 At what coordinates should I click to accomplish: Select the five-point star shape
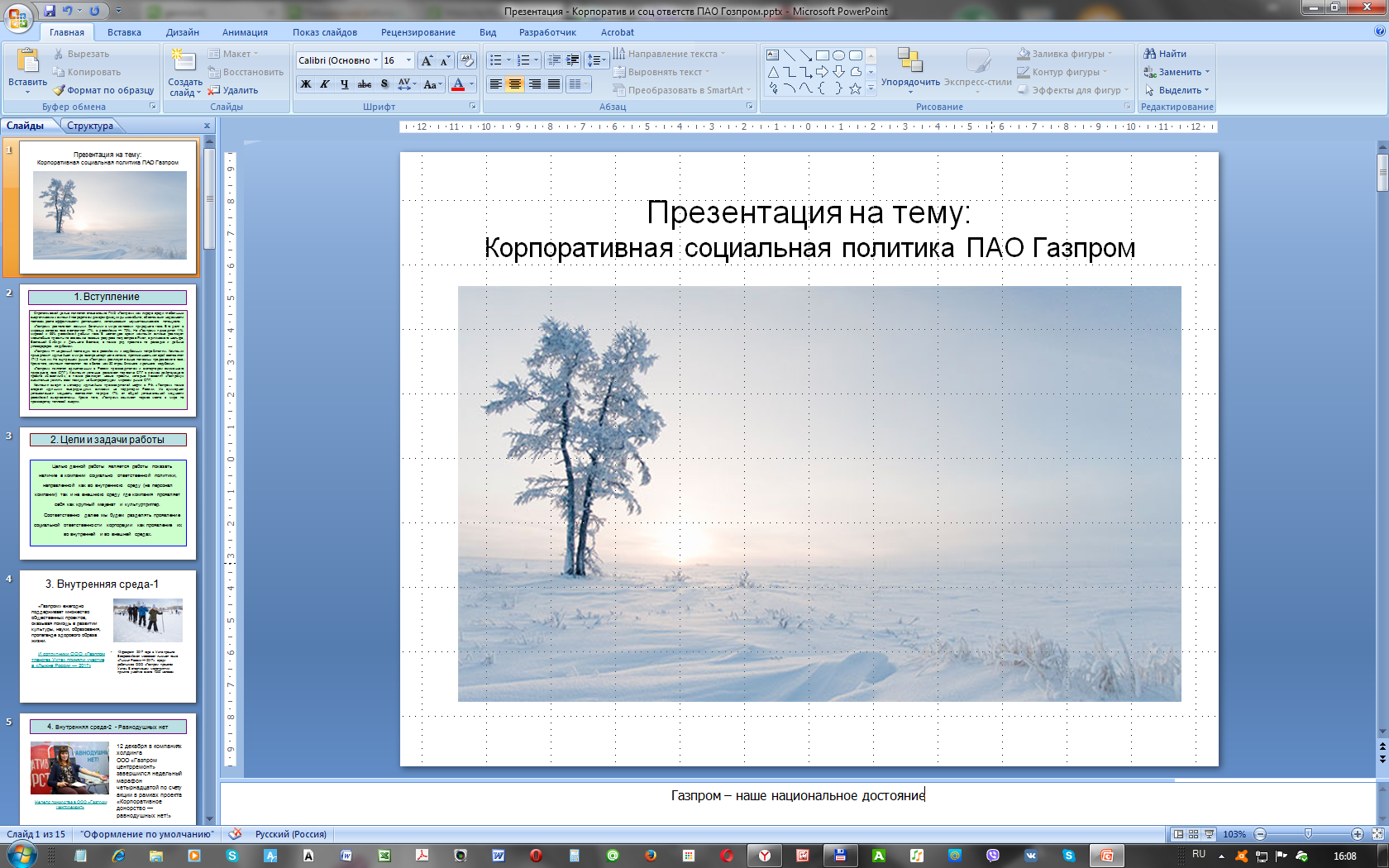click(855, 88)
